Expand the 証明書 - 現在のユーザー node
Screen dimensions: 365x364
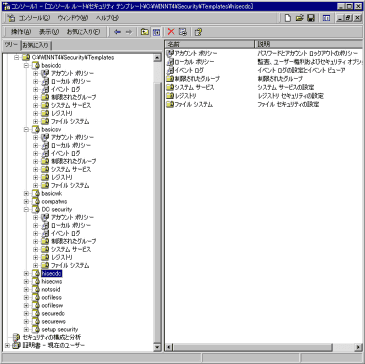[x=7, y=345]
